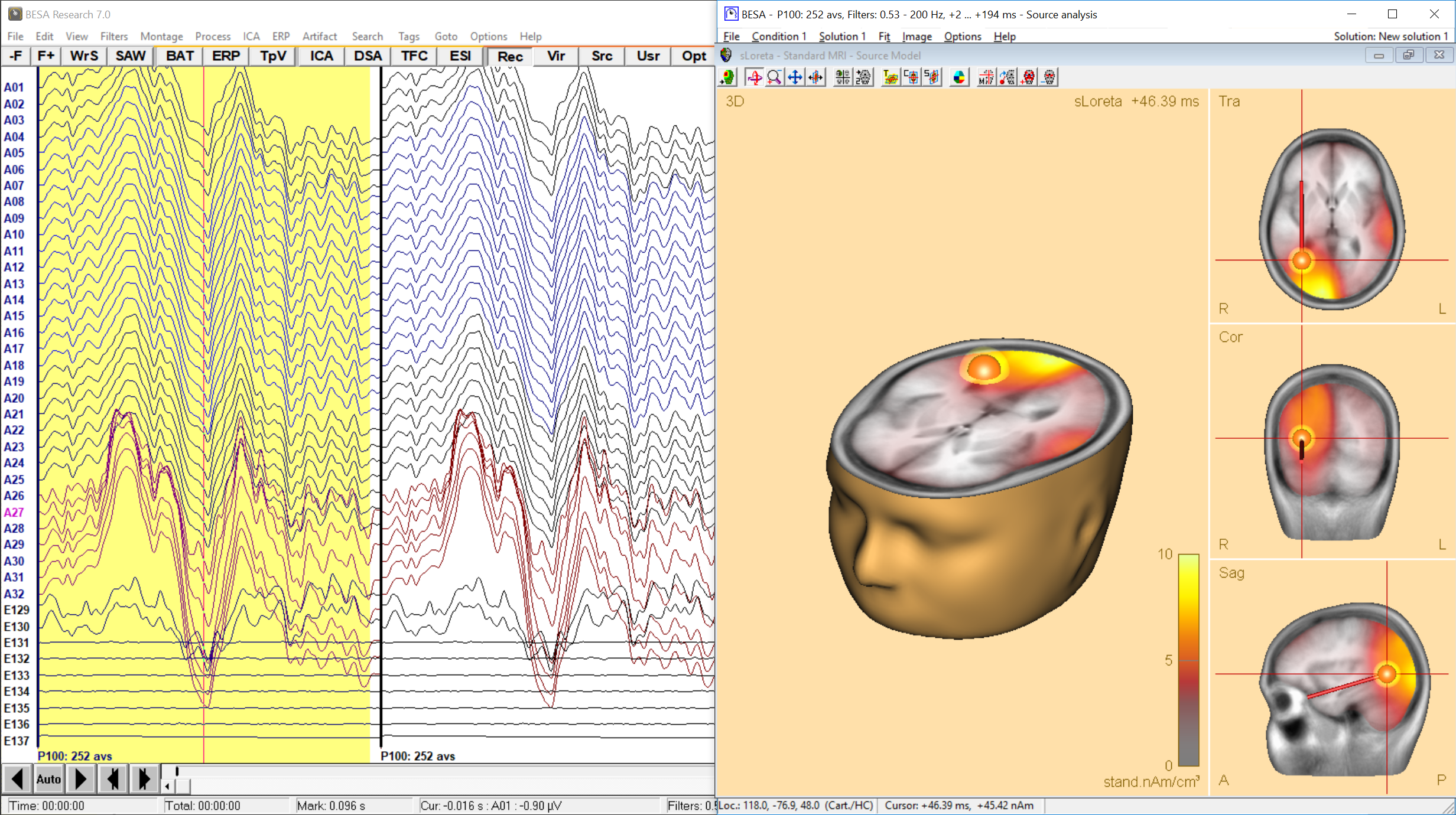Screen dimensions: 1456x815
Task: Click the sLoreta color scale bar
Action: click(x=1188, y=660)
